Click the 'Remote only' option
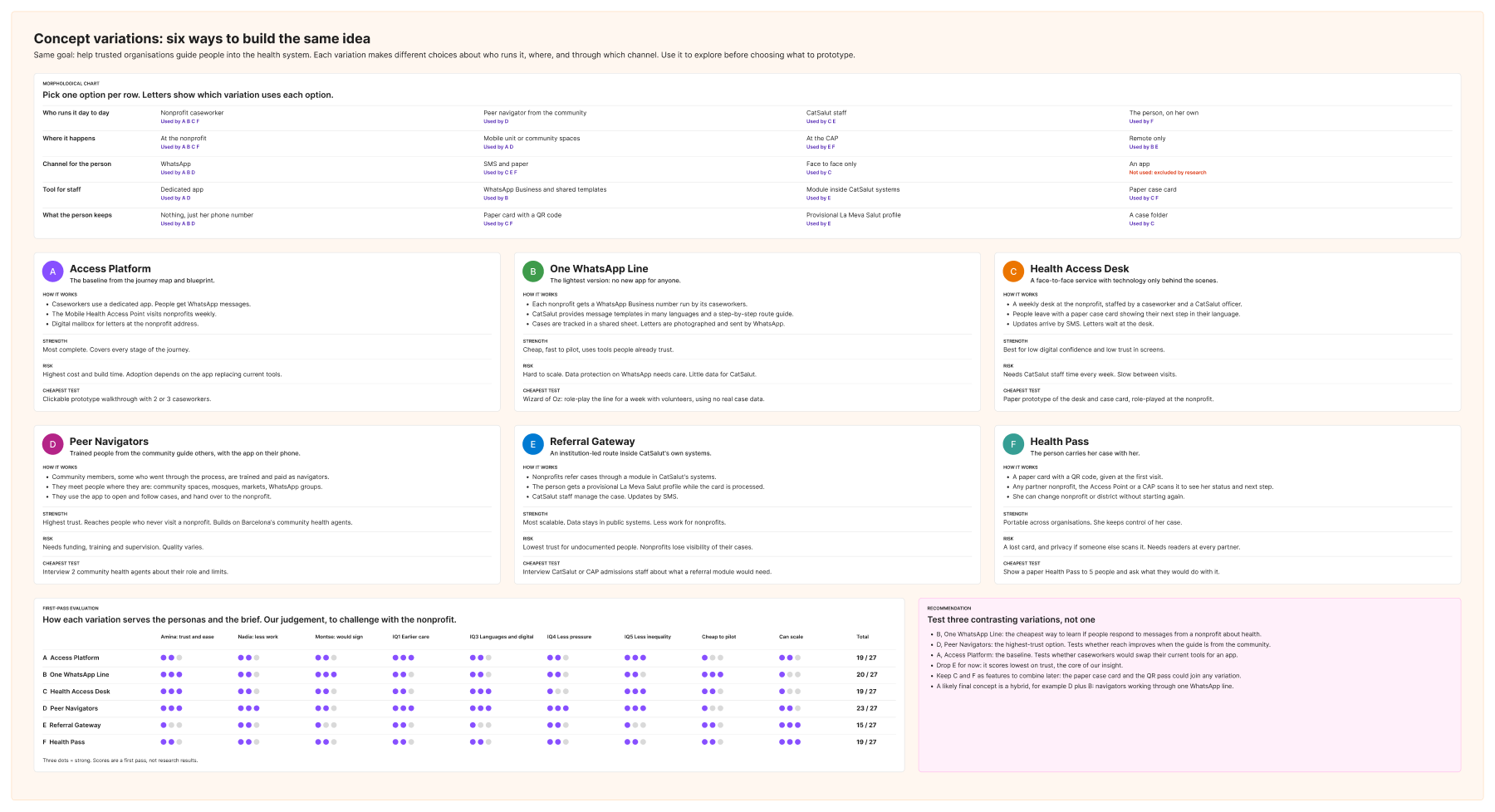Screen dimensions: 1495x812 [1147, 139]
